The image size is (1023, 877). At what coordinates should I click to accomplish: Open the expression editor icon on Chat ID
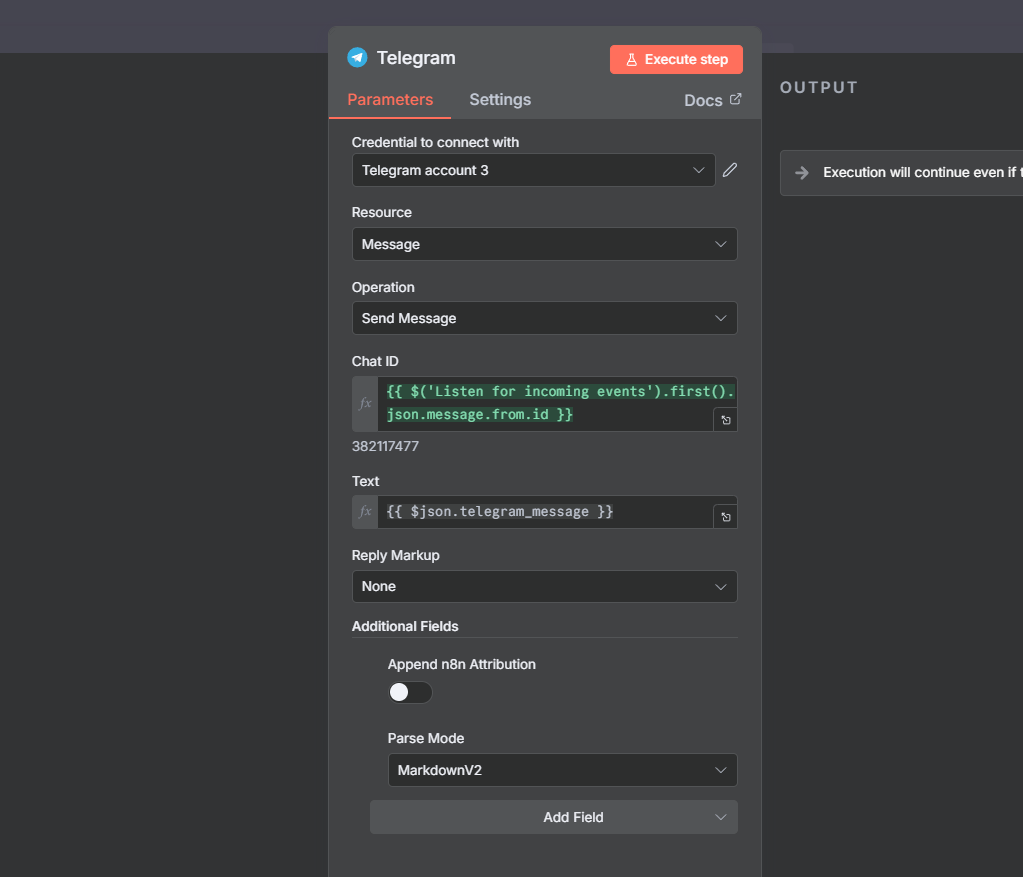[725, 419]
